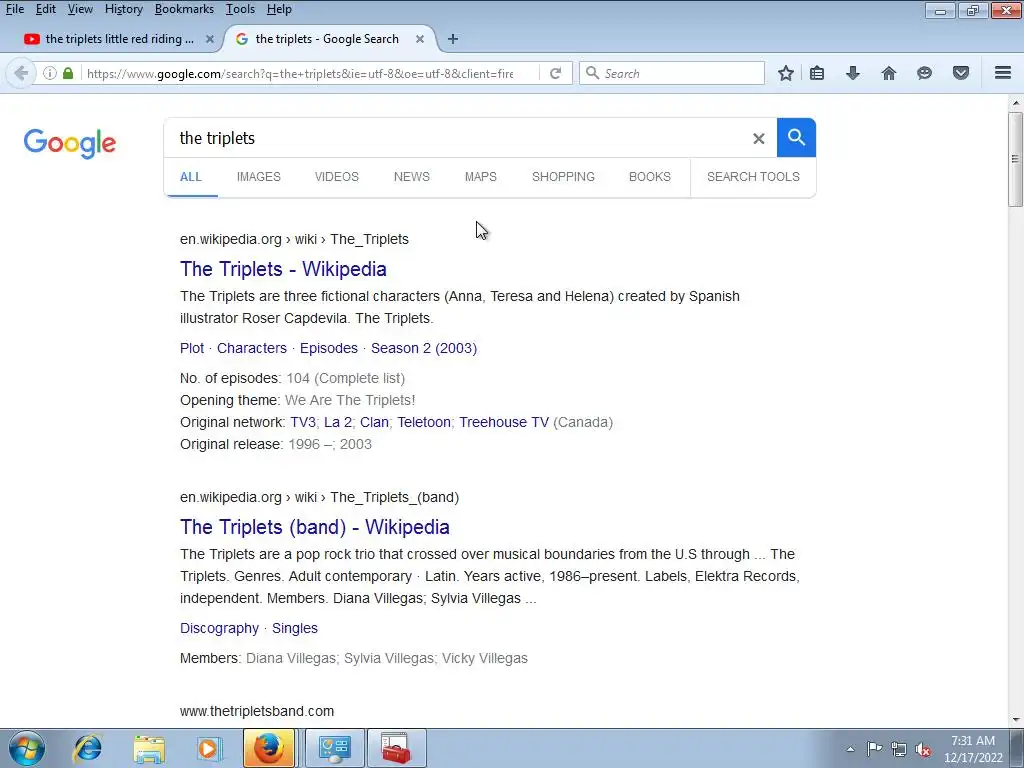The height and width of the screenshot is (768, 1024).
Task: Select the SHOPPING search tab
Action: point(563,177)
